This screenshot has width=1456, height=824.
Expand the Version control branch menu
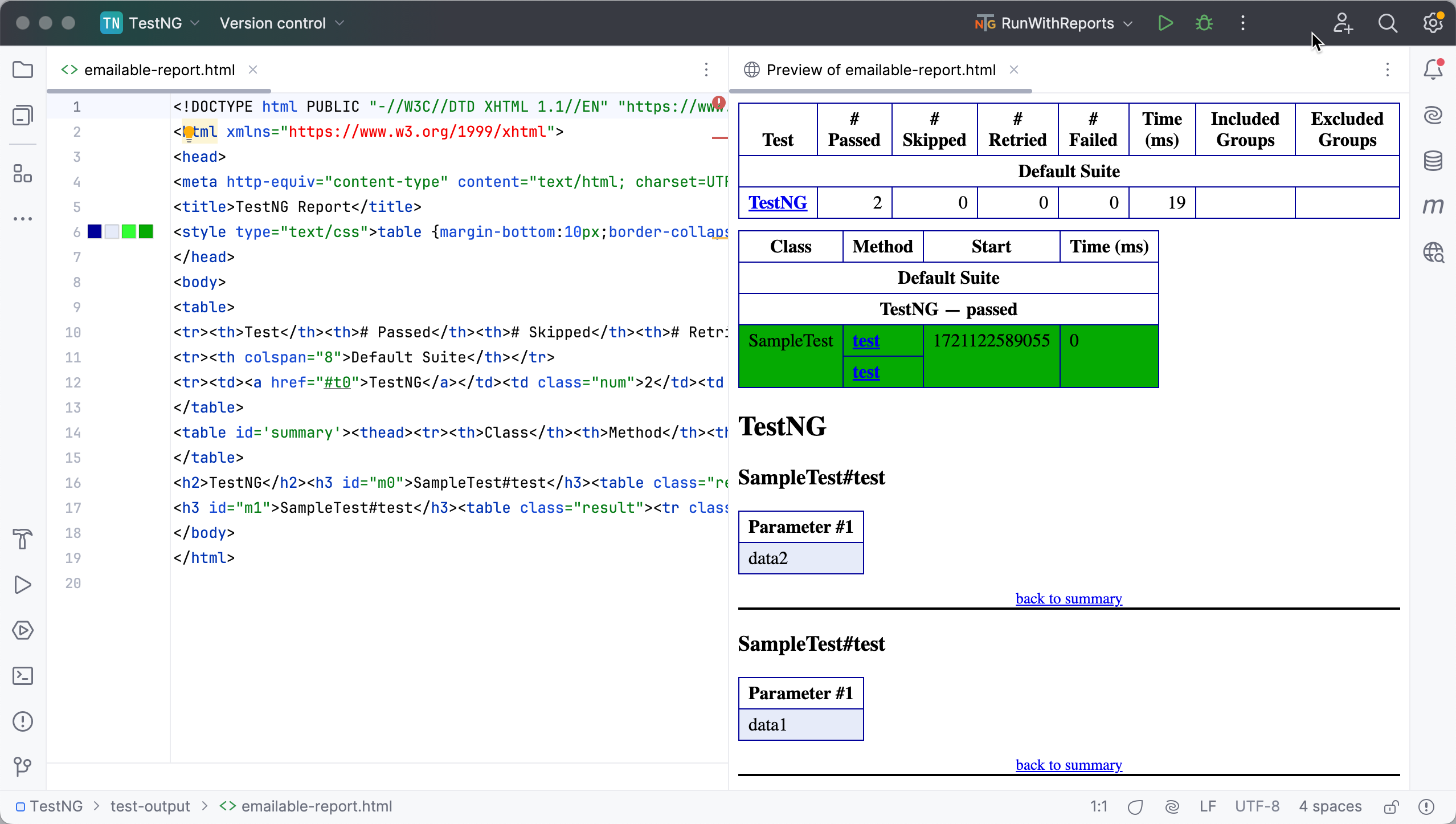point(281,23)
